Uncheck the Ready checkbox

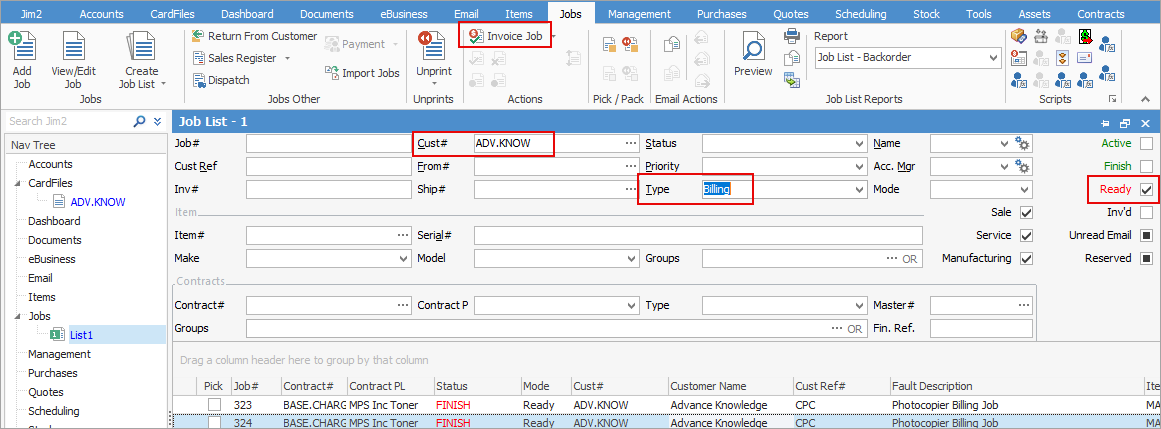click(x=1146, y=190)
